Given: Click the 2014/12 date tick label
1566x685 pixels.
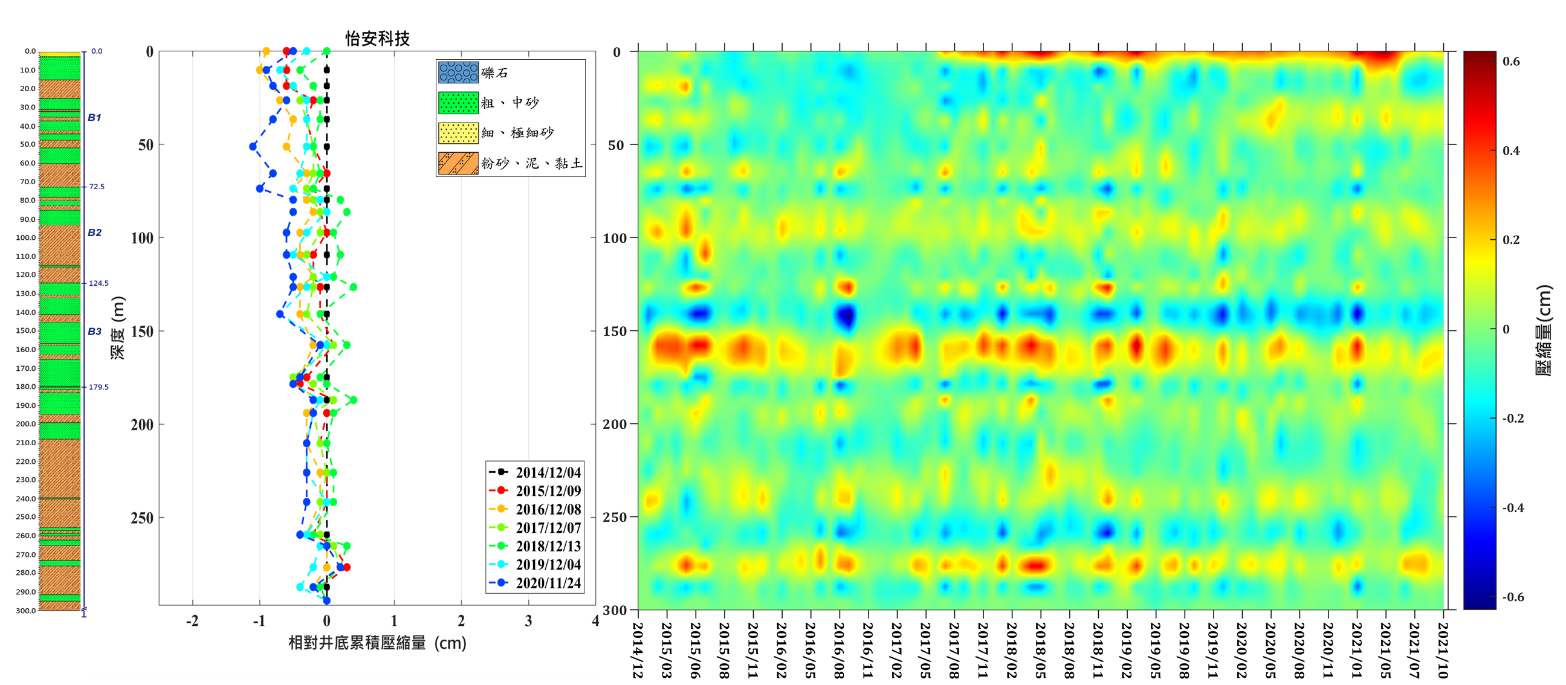Looking at the screenshot, I should [x=637, y=647].
